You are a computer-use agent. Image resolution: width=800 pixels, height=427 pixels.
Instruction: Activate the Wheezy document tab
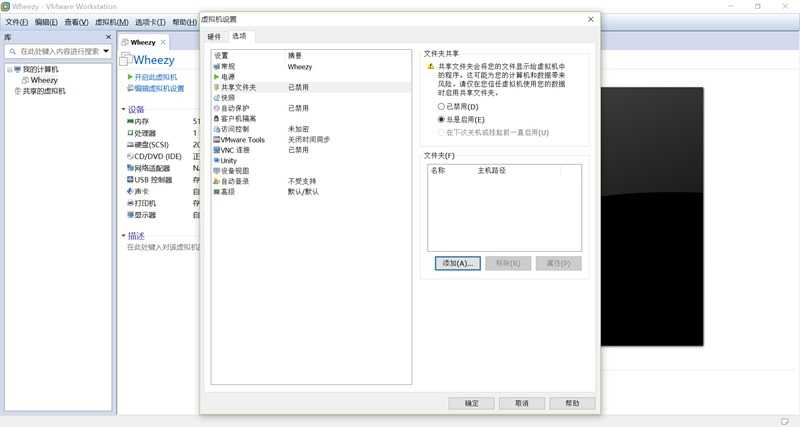pos(143,42)
